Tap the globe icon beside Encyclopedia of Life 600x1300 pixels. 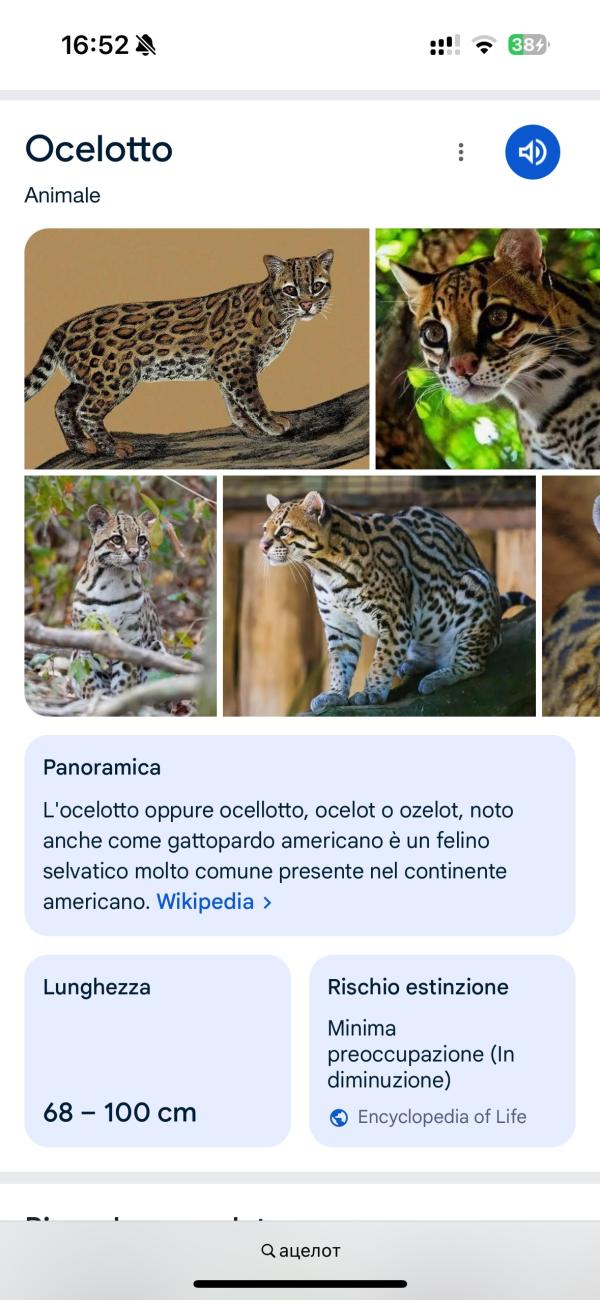339,1118
